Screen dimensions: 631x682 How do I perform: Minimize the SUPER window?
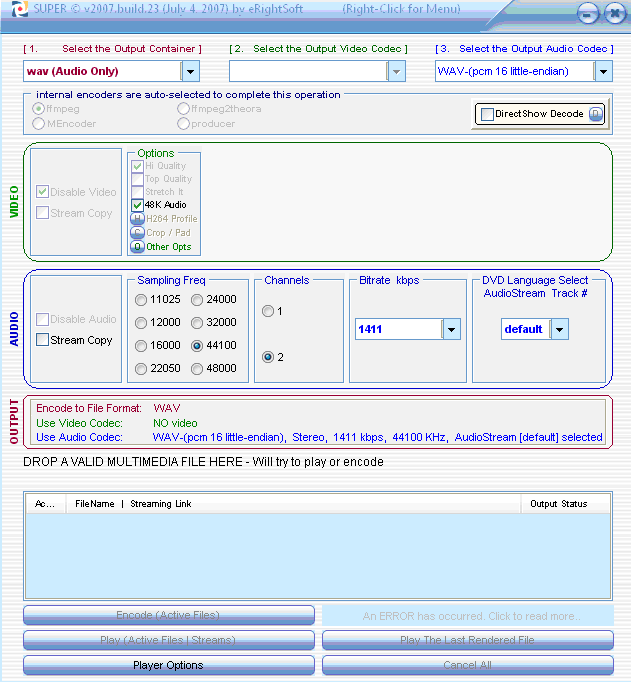[x=588, y=14]
